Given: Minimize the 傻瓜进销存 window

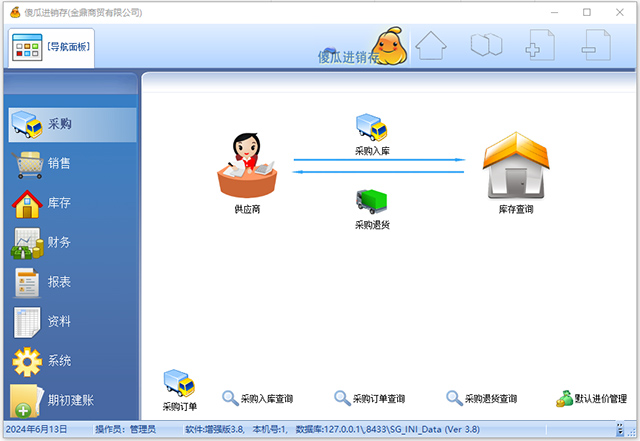Looking at the screenshot, I should pyautogui.click(x=554, y=13).
